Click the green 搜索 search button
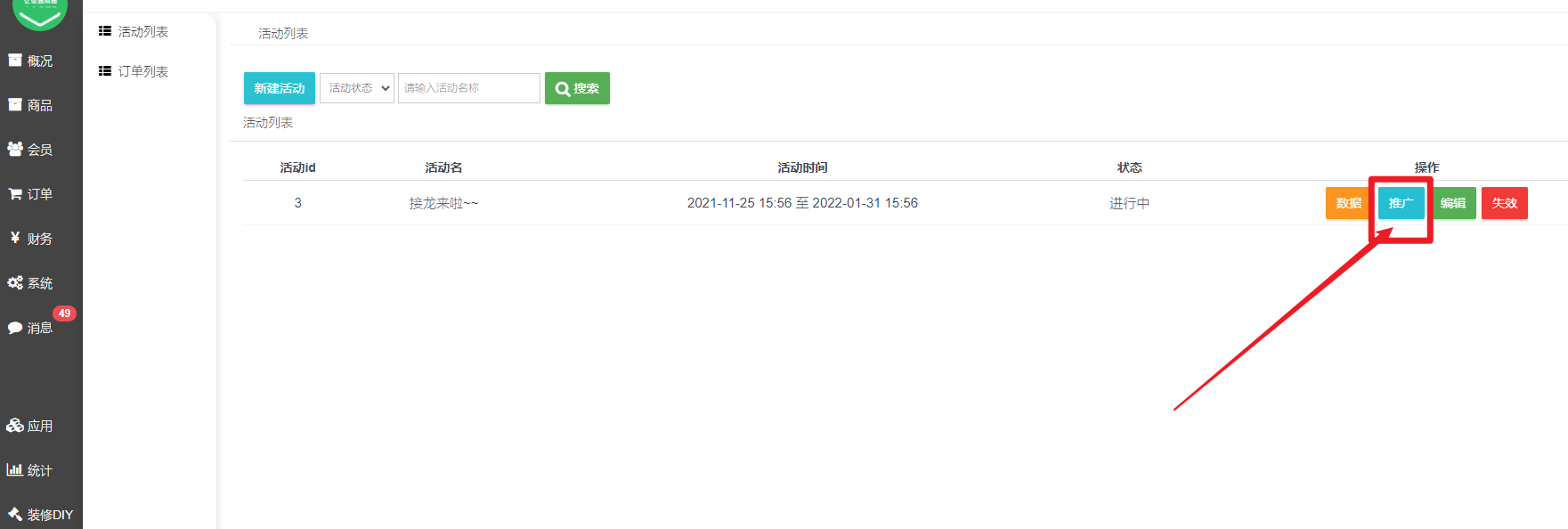Viewport: 1568px width, 529px height. [x=577, y=88]
